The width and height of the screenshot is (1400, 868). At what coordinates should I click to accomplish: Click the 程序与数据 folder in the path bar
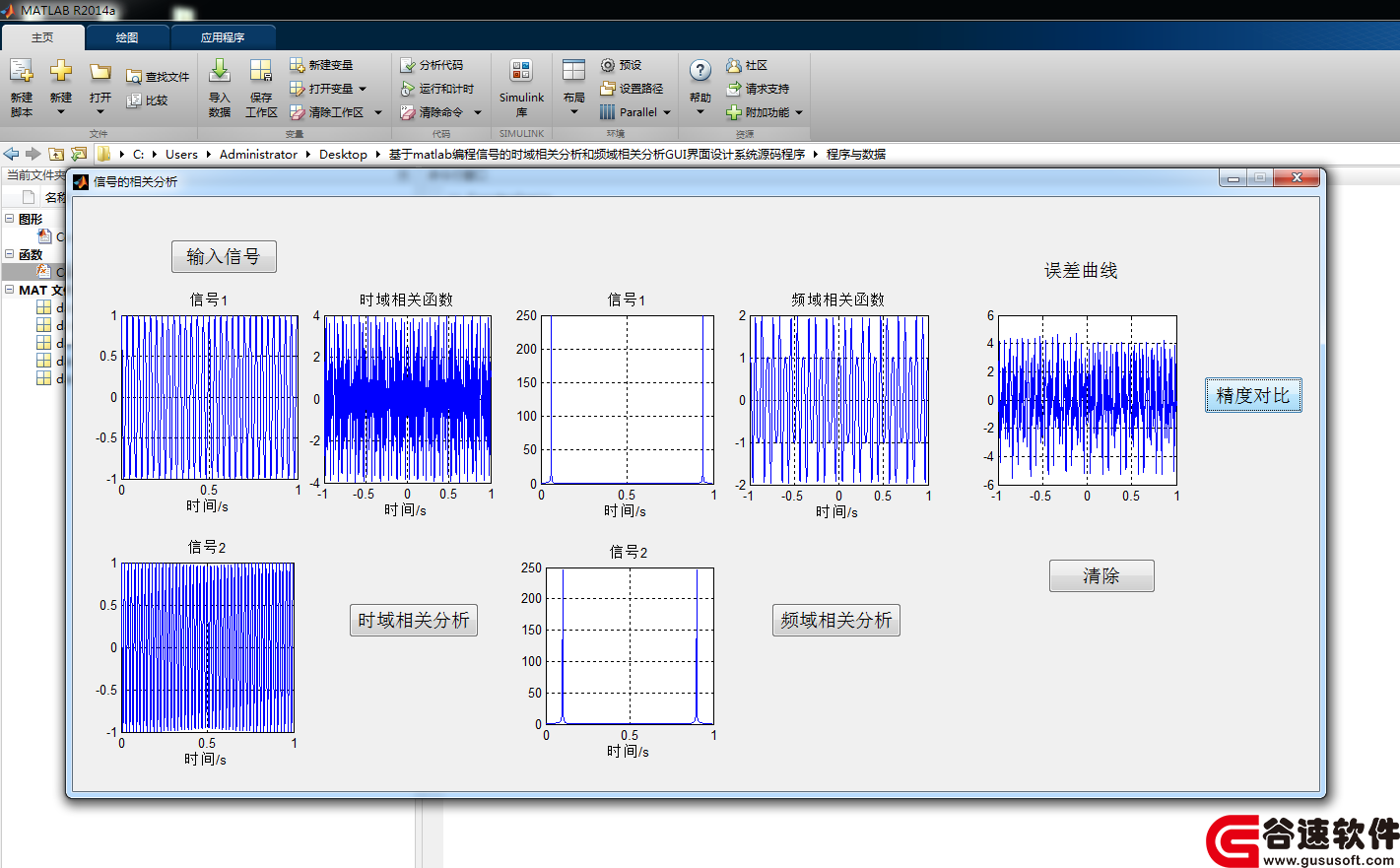click(x=856, y=154)
